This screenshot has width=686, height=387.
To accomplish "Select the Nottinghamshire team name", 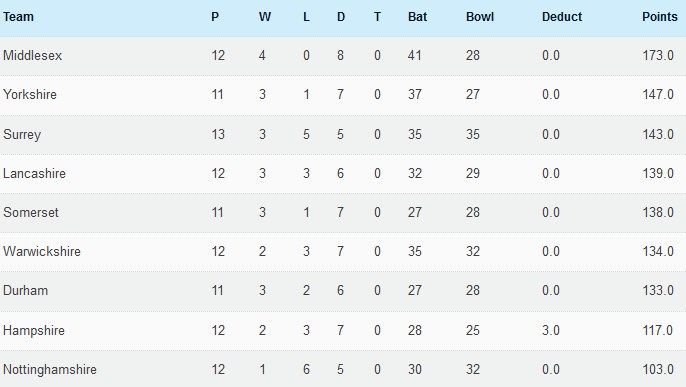I will pyautogui.click(x=50, y=370).
